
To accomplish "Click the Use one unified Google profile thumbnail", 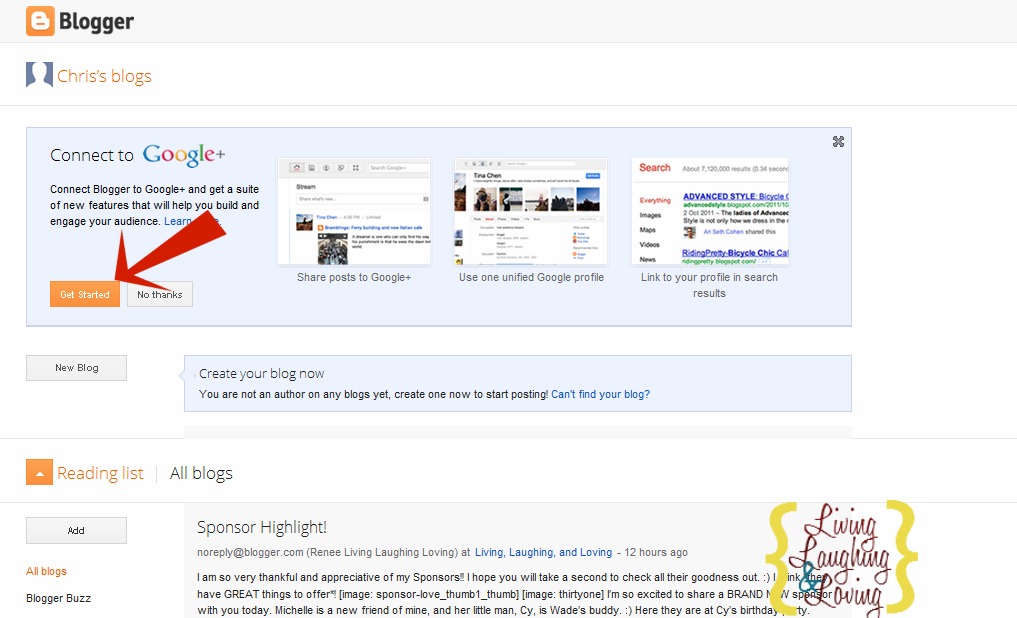I will click(531, 211).
